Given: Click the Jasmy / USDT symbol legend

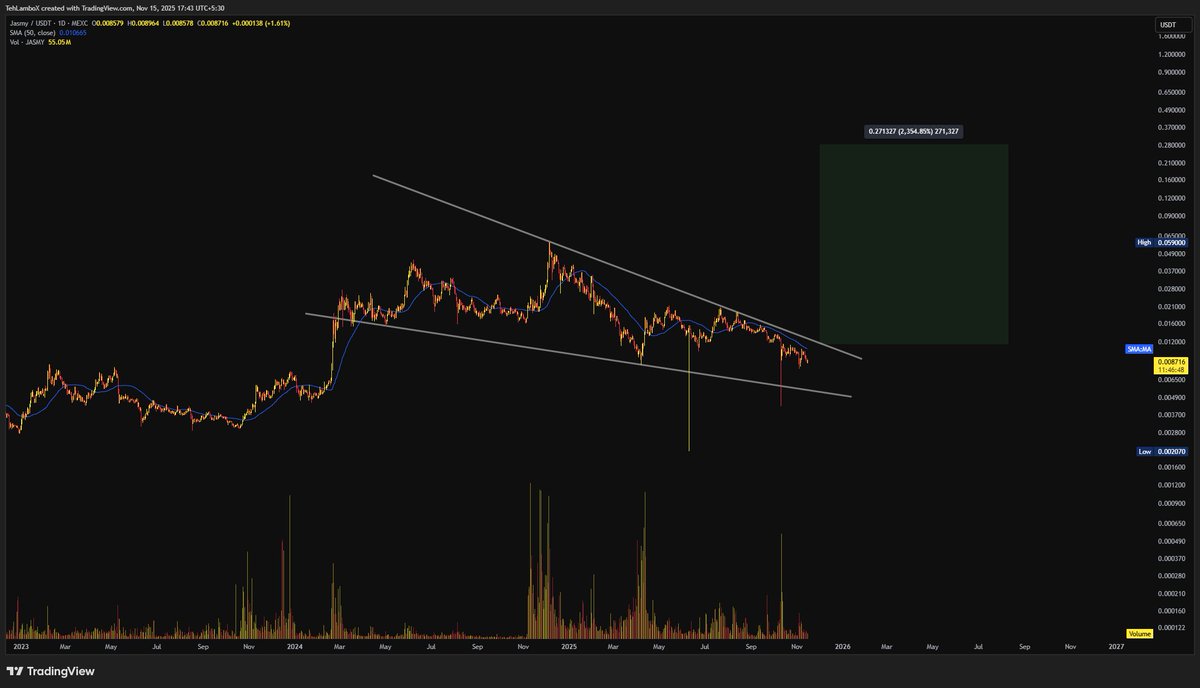Looking at the screenshot, I should tap(49, 21).
